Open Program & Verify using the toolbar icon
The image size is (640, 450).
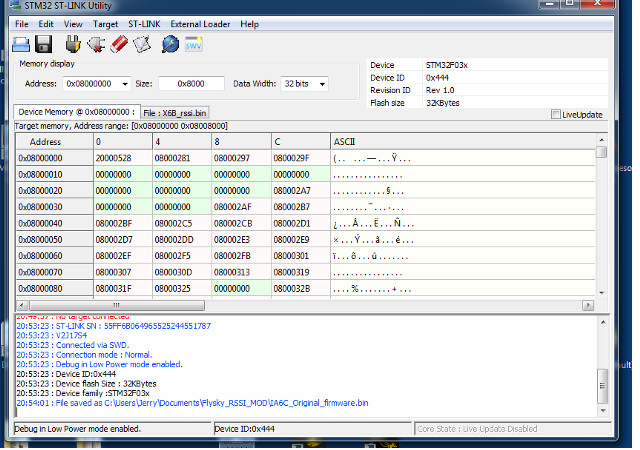[142, 44]
